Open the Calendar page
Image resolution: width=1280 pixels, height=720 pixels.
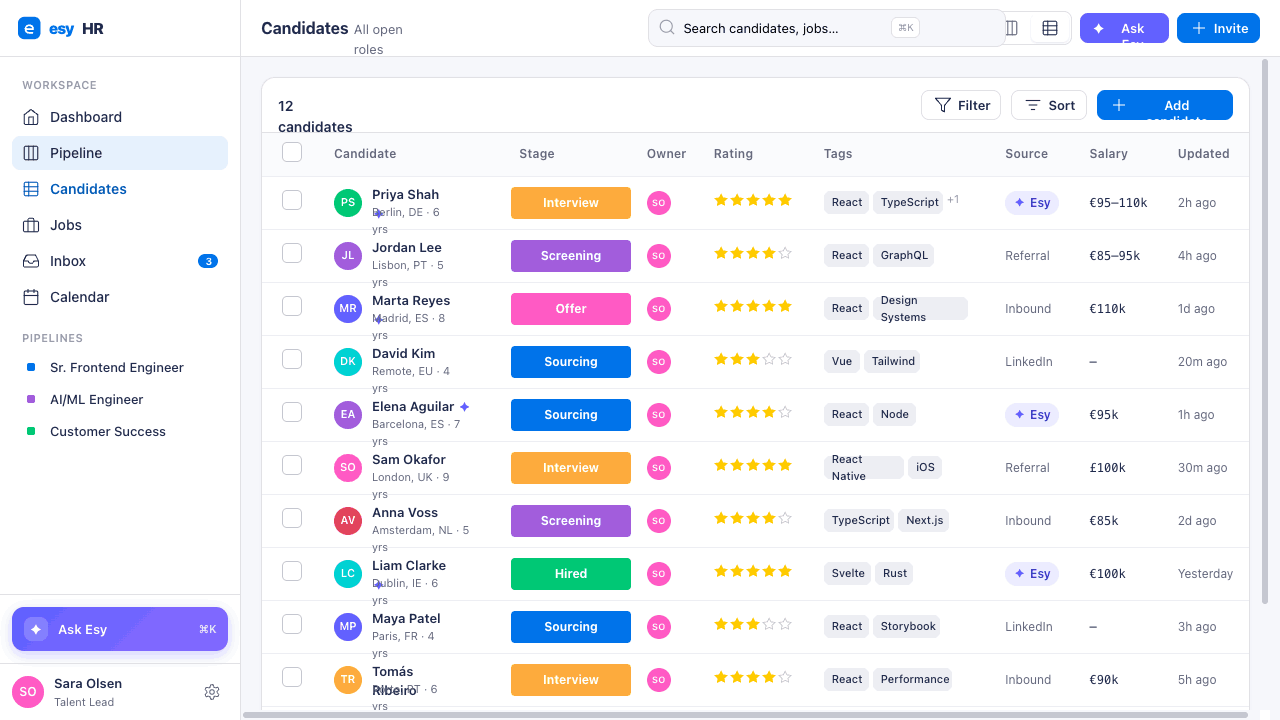pyautogui.click(x=120, y=297)
